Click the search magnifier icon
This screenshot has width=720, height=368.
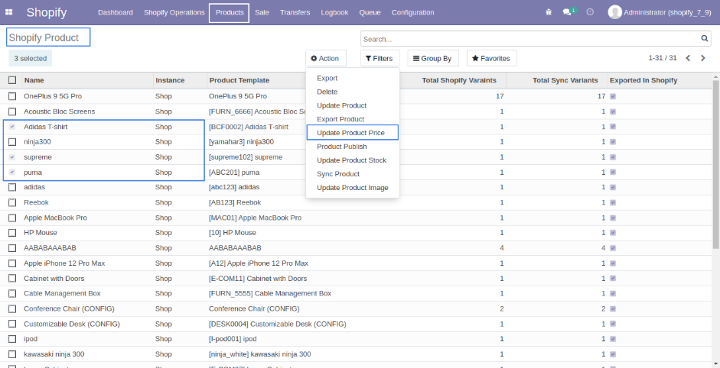point(704,39)
